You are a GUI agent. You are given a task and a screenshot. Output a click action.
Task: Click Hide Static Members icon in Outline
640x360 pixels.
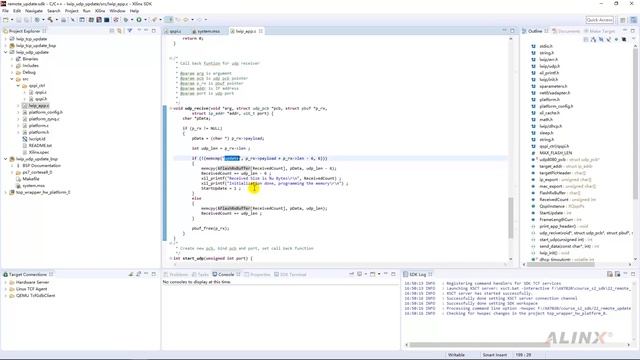[x=609, y=40]
